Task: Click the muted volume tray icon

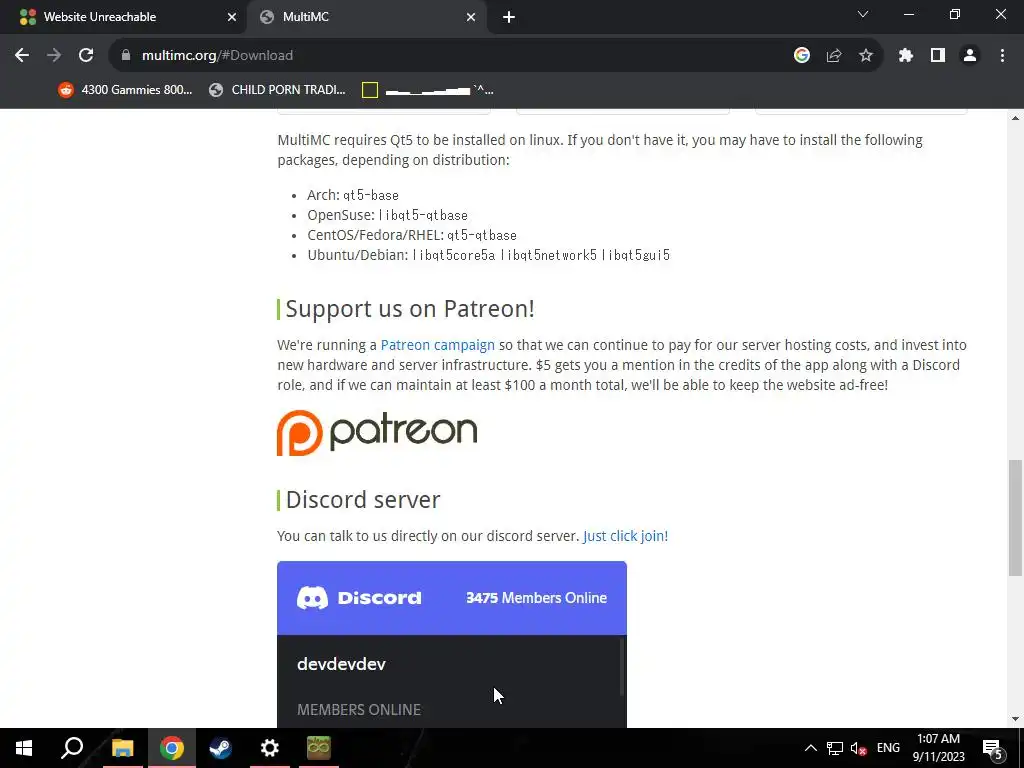Action: click(x=859, y=748)
